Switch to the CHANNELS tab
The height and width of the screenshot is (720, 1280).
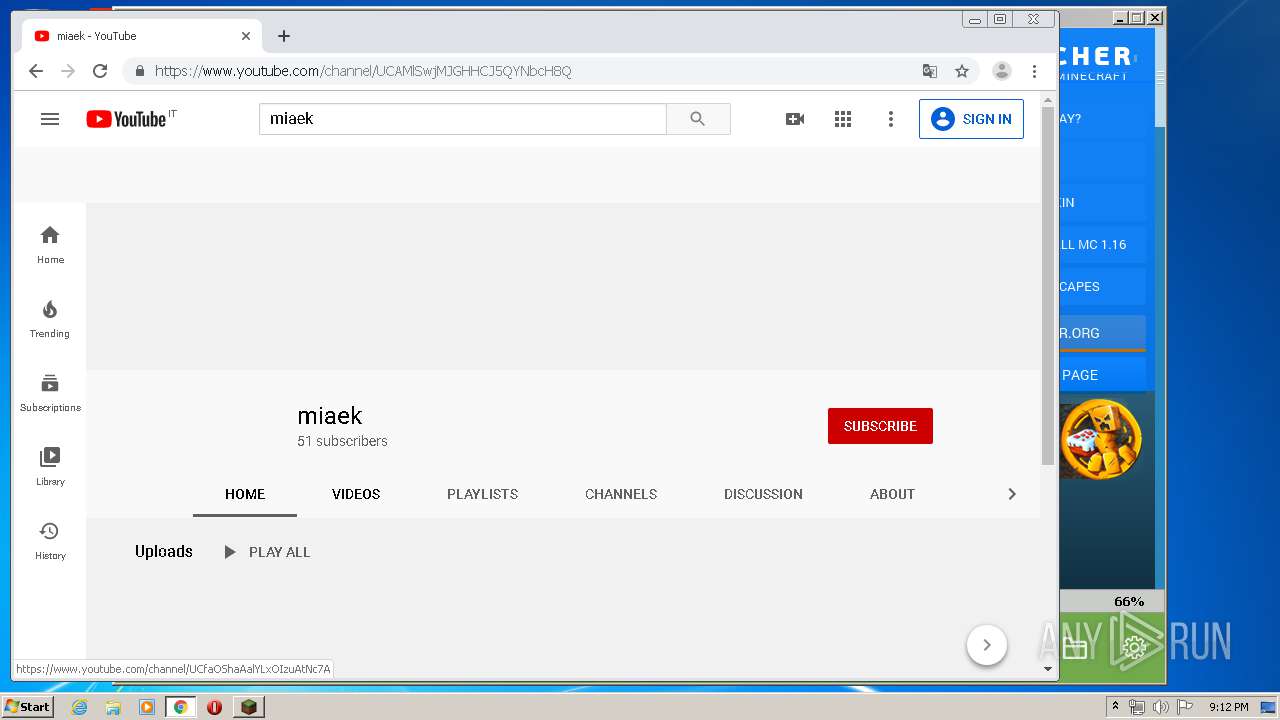coord(621,494)
